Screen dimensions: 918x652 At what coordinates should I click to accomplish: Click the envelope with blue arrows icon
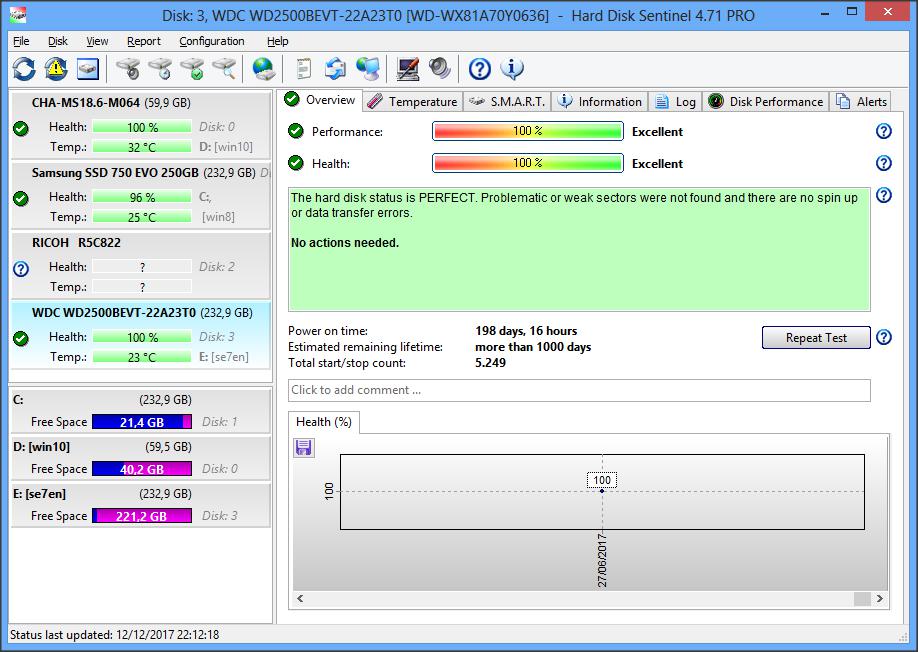coord(335,68)
